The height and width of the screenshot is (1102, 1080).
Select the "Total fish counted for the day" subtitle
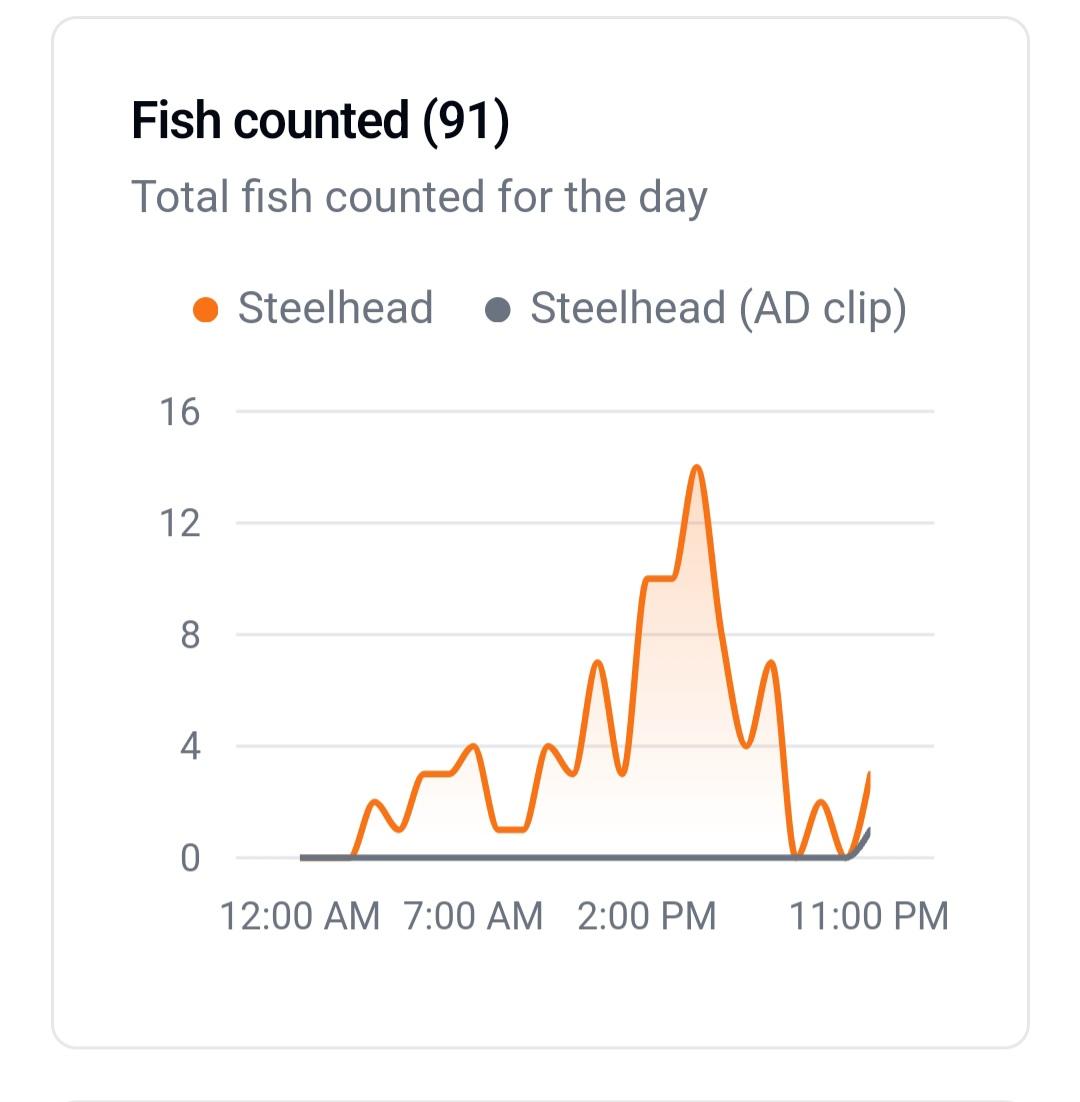tap(419, 196)
